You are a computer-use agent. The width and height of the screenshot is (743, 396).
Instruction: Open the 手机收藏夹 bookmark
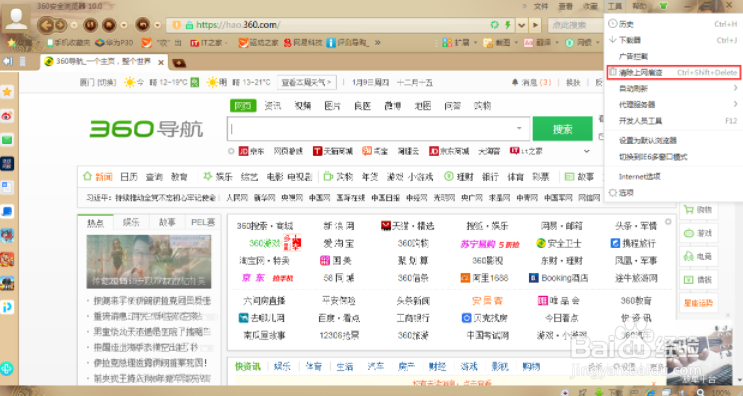pyautogui.click(x=68, y=43)
